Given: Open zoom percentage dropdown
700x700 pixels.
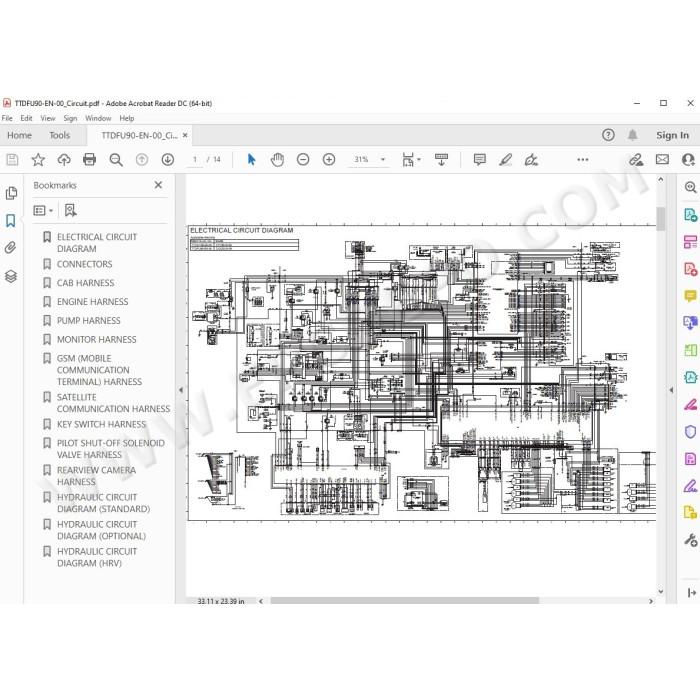Looking at the screenshot, I should pyautogui.click(x=383, y=159).
